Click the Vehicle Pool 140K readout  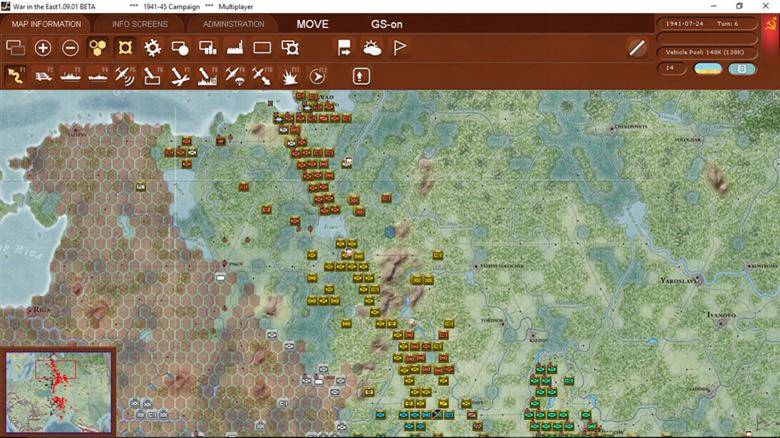click(x=707, y=52)
